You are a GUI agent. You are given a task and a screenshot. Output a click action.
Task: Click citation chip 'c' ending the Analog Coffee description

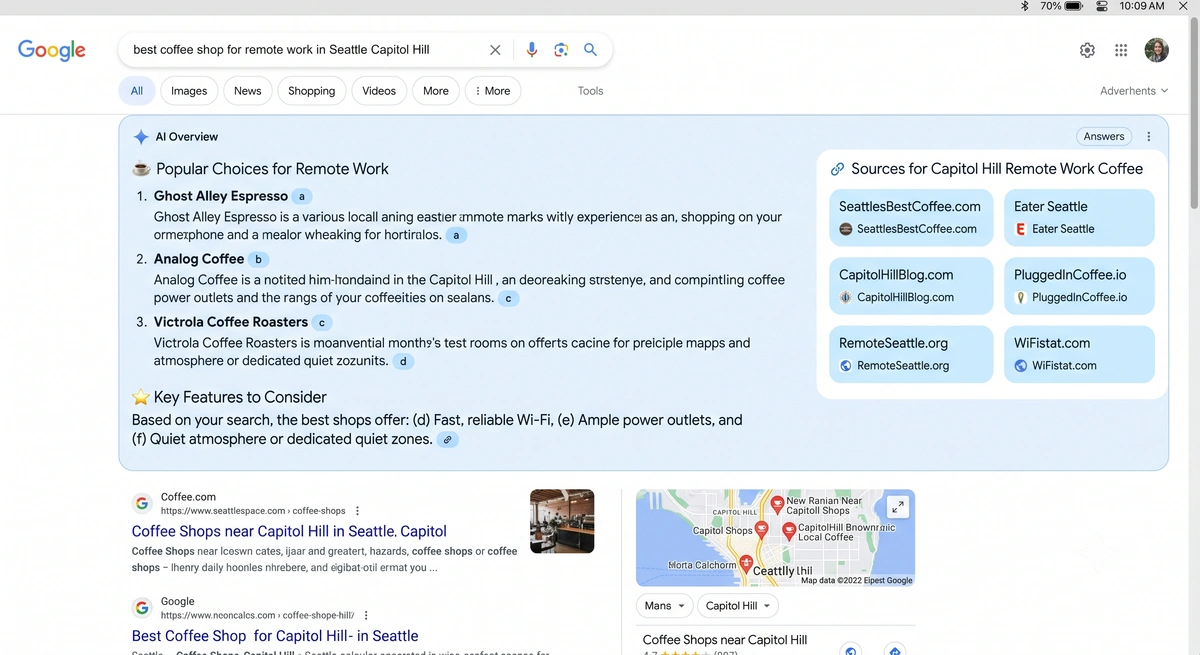[x=508, y=298]
